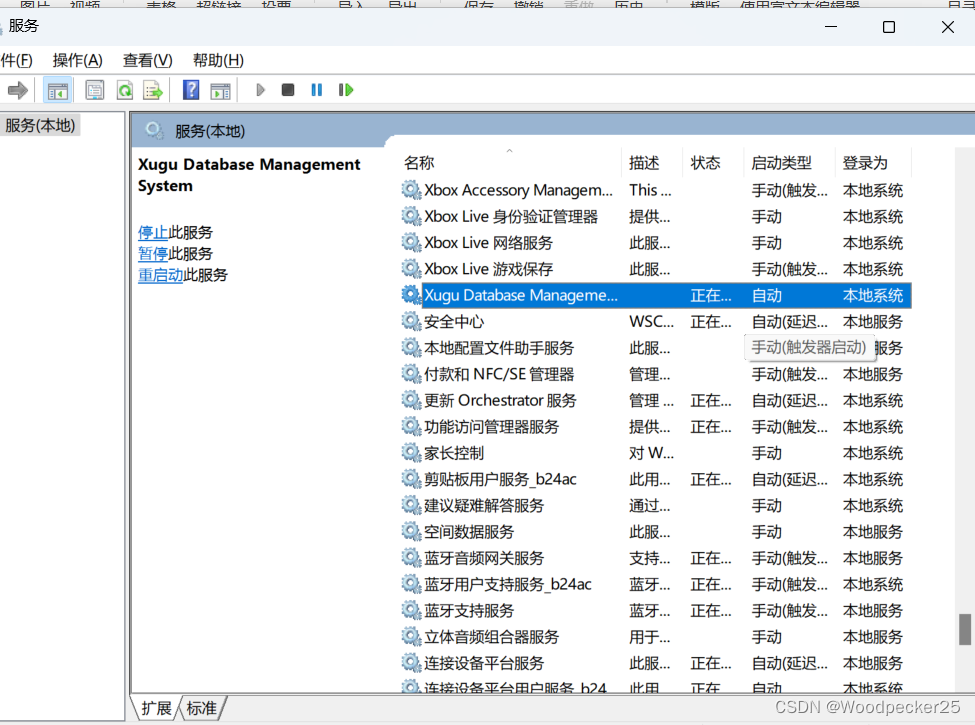Select the Xbox Live 网络服务 row
The width and height of the screenshot is (975, 725).
coord(656,242)
